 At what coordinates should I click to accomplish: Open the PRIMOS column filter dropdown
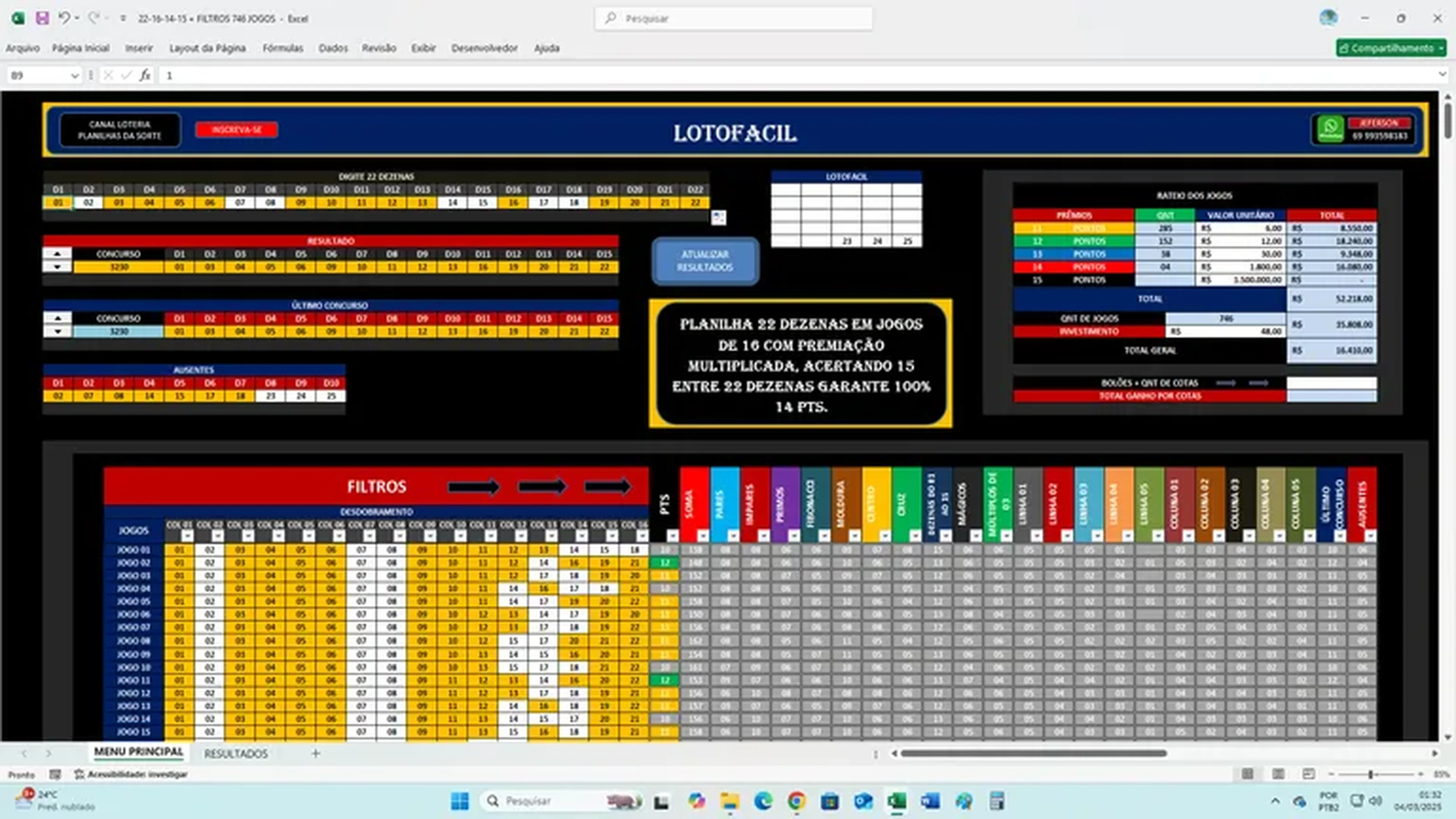pos(794,535)
